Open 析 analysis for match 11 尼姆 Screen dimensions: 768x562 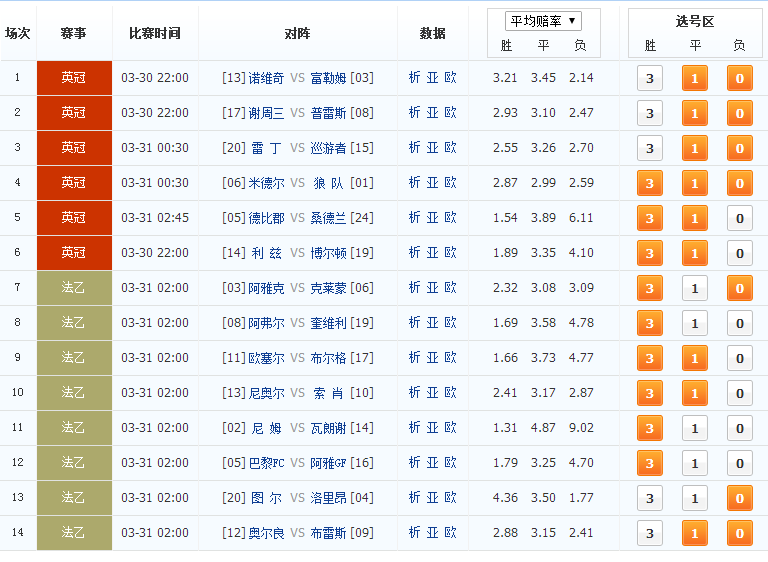click(x=414, y=428)
